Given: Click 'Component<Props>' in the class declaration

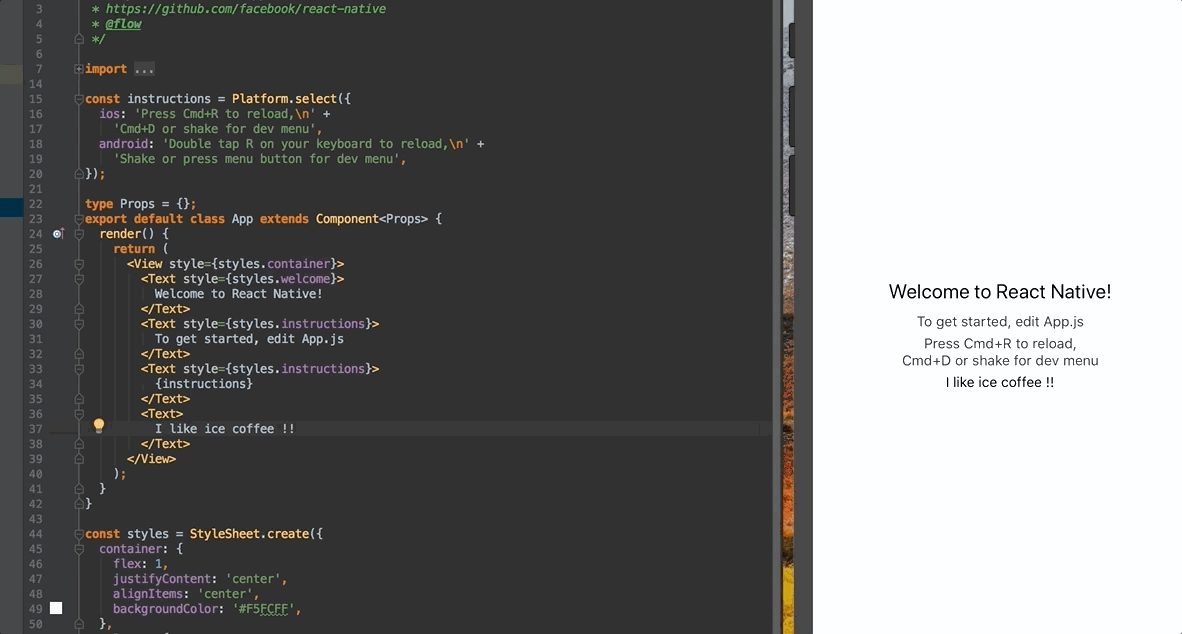Looking at the screenshot, I should [372, 219].
